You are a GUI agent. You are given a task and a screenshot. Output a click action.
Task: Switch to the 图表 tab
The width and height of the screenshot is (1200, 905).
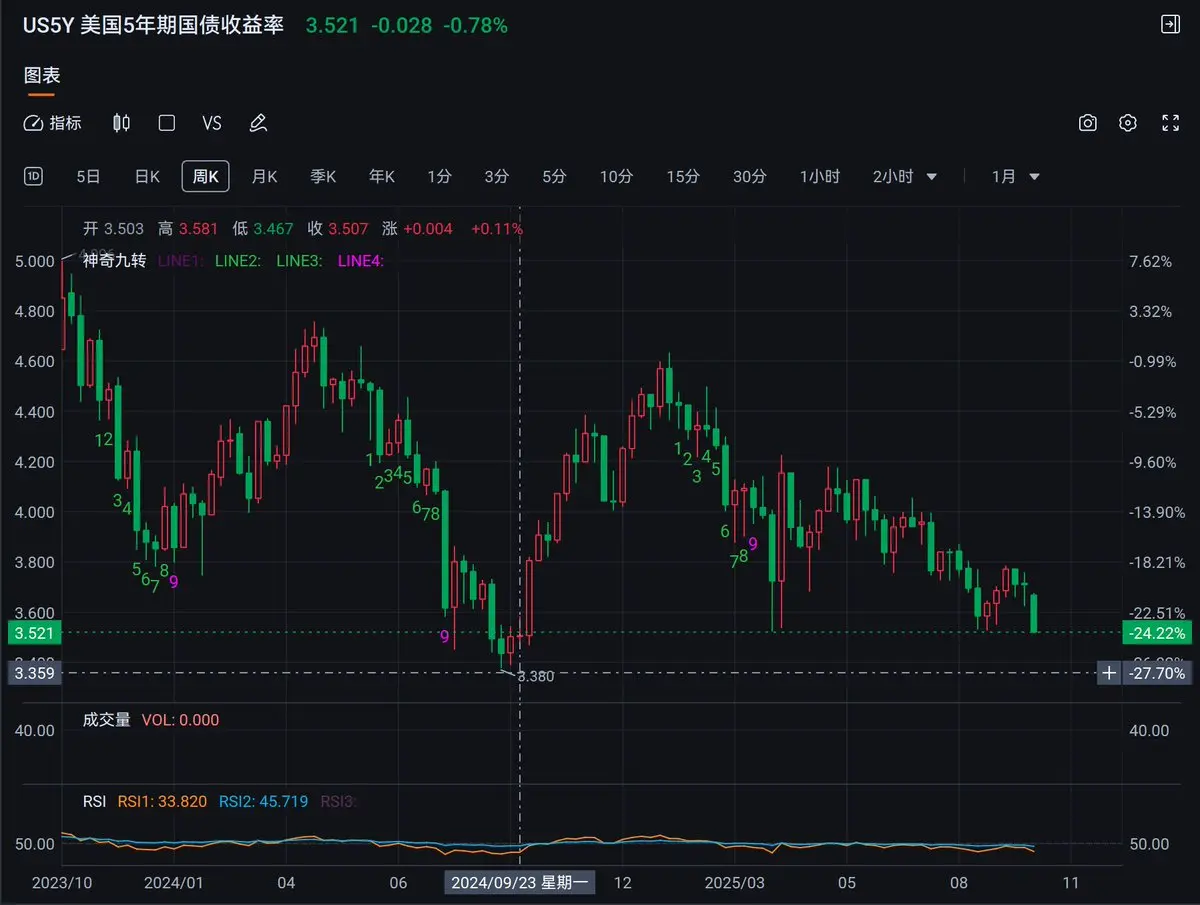42,76
